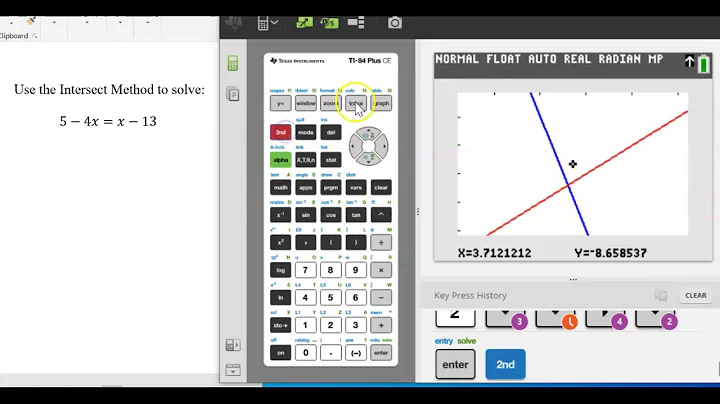The width and height of the screenshot is (720, 404).
Task: Click the on key
Action: [281, 353]
